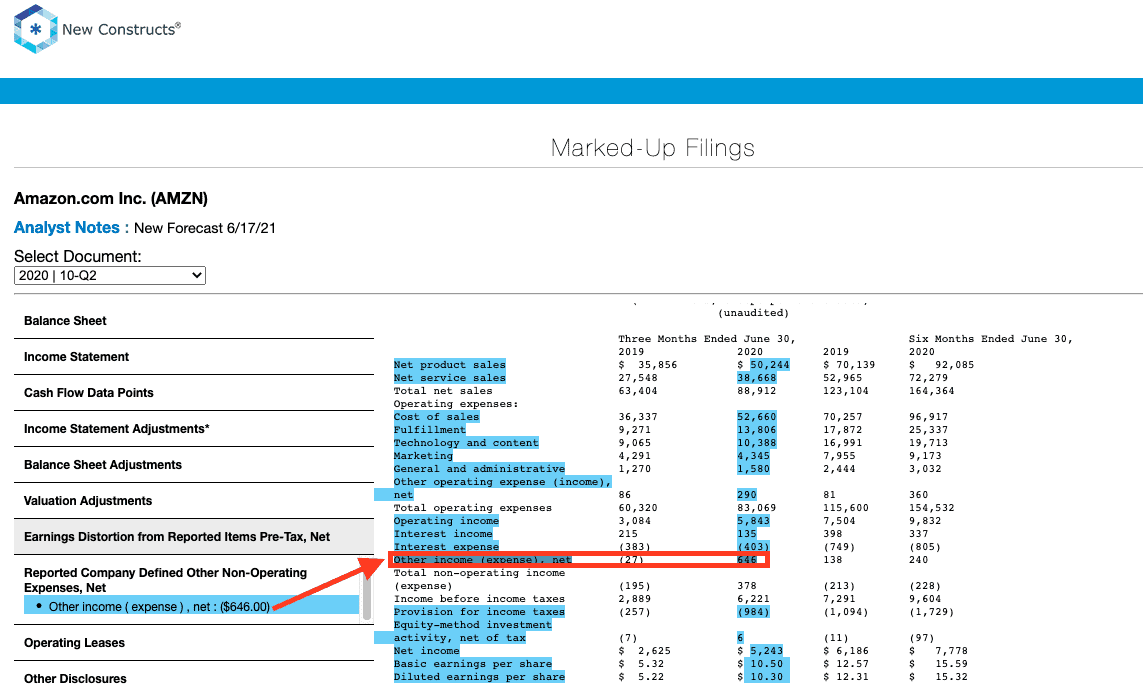Viewport: 1143px width, 685px height.
Task: Click the highlighted Technology and content label
Action: (x=467, y=443)
